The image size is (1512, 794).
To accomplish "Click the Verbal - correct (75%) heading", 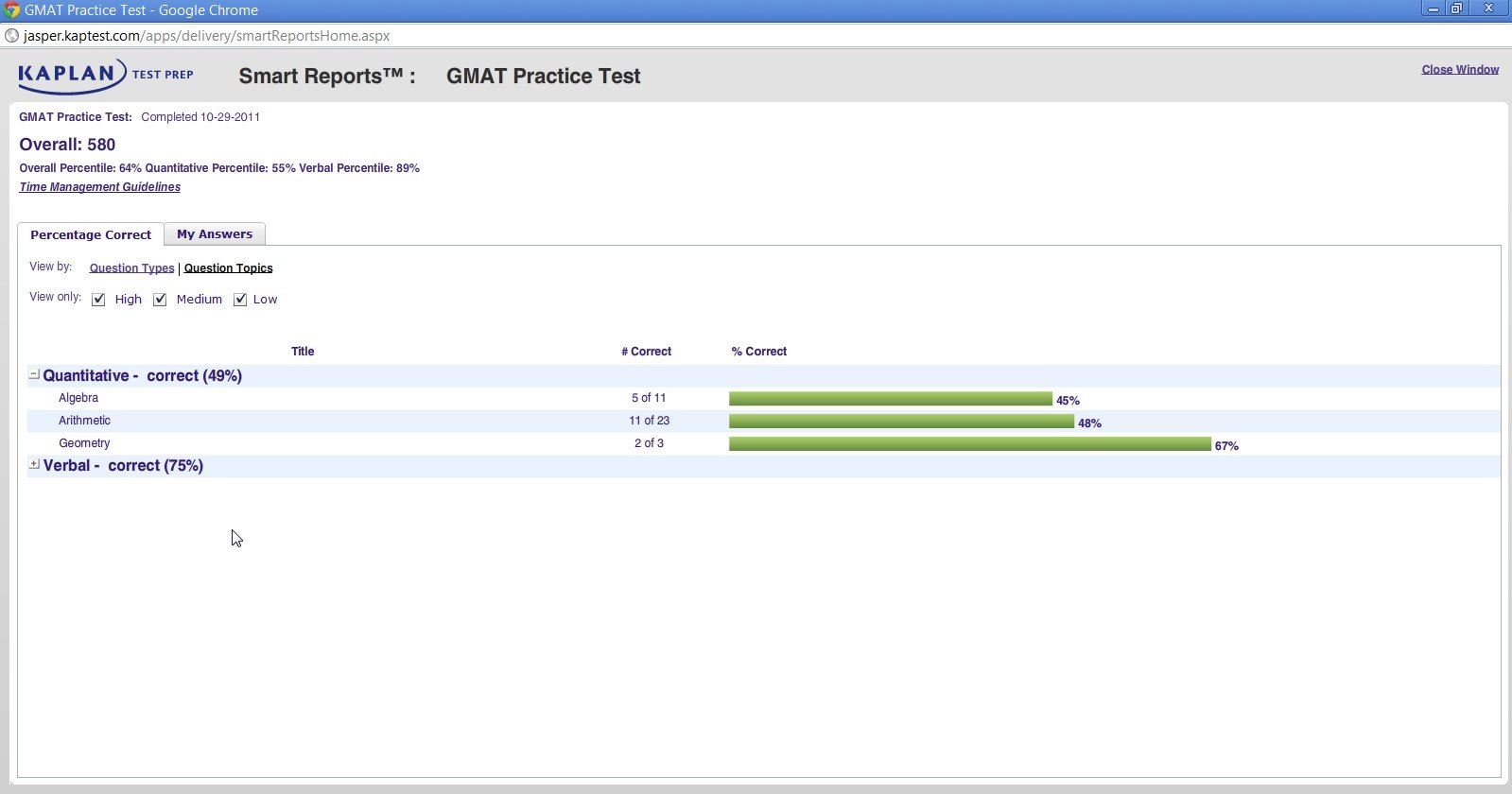I will [x=123, y=466].
